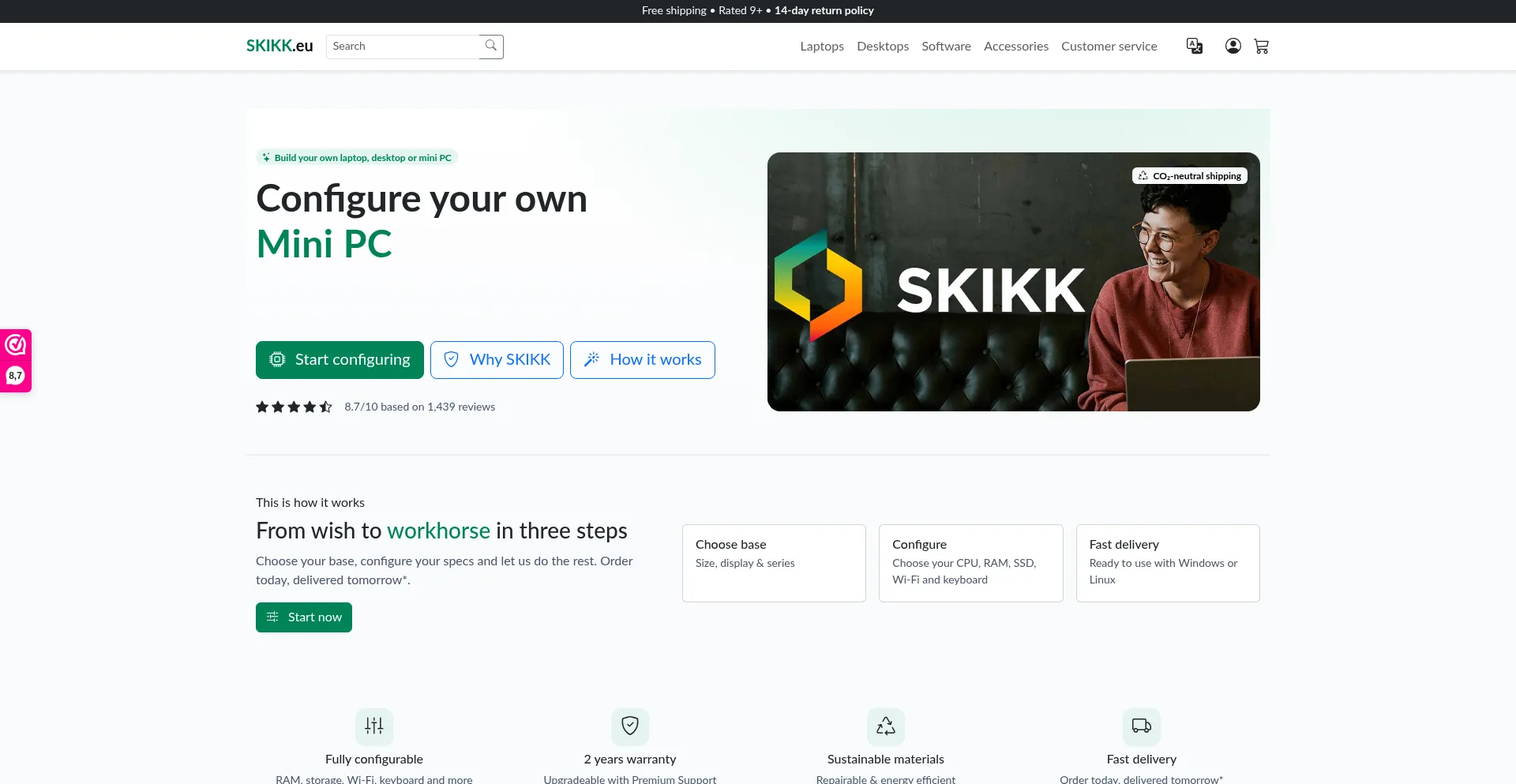Open the Desktops menu
Viewport: 1516px width, 784px height.
(883, 47)
